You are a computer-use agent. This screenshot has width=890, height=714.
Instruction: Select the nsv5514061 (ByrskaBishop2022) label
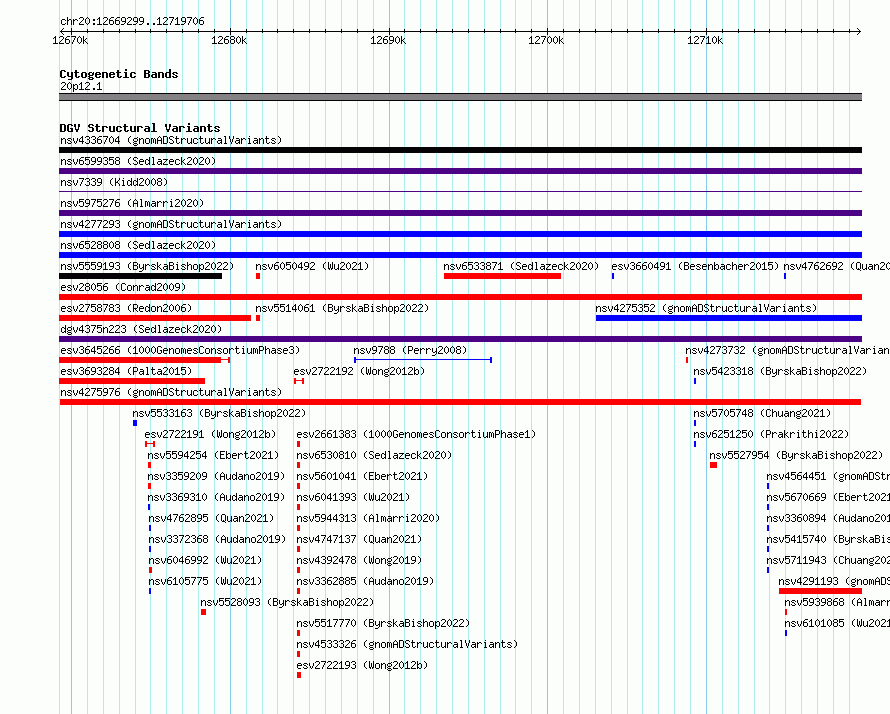pos(342,308)
